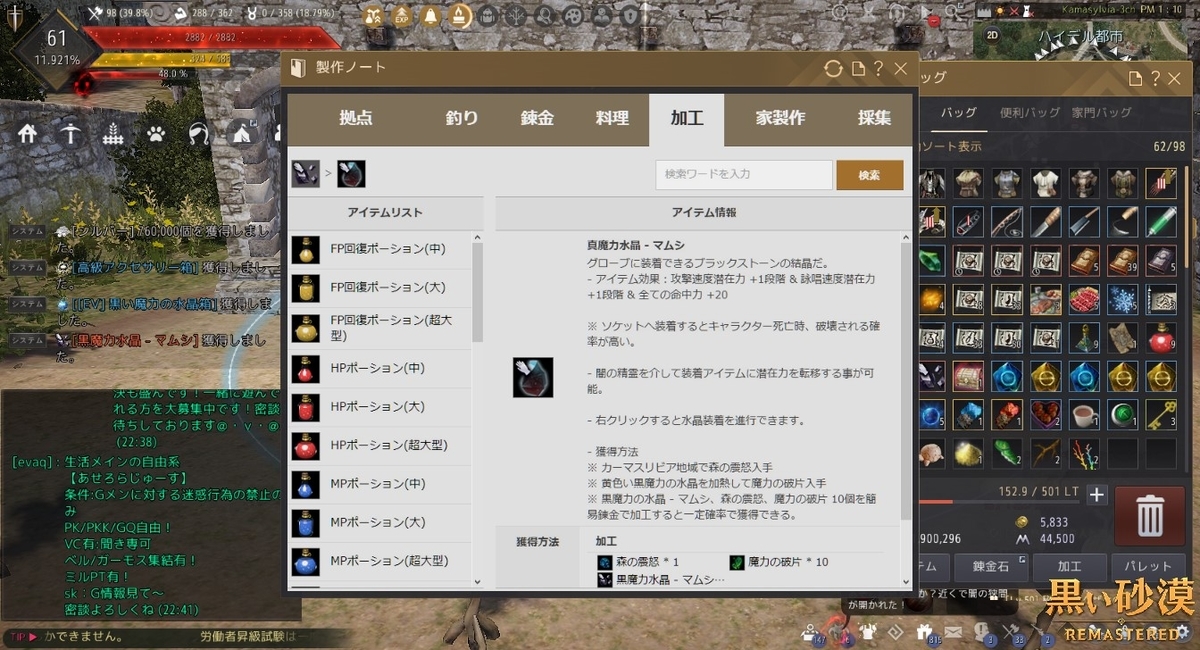Open the 釣り tab

point(462,118)
